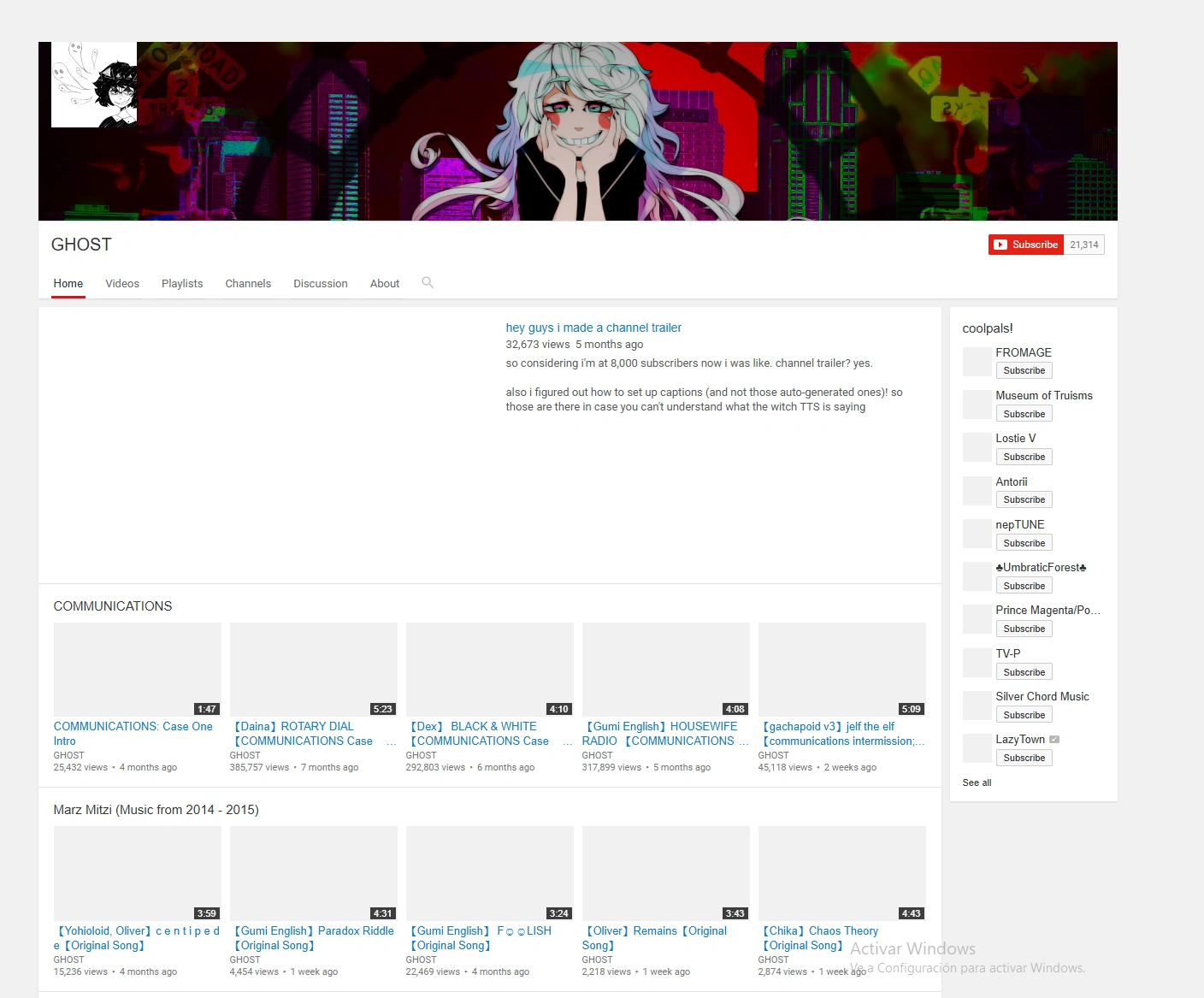Open the Playlists tab
The height and width of the screenshot is (998, 1204).
pyautogui.click(x=182, y=284)
